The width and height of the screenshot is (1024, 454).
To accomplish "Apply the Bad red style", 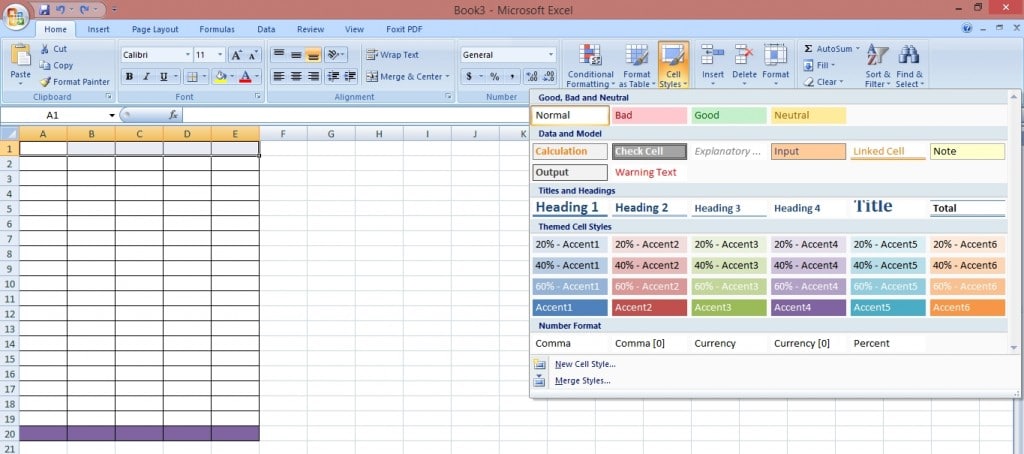I will [x=649, y=116].
